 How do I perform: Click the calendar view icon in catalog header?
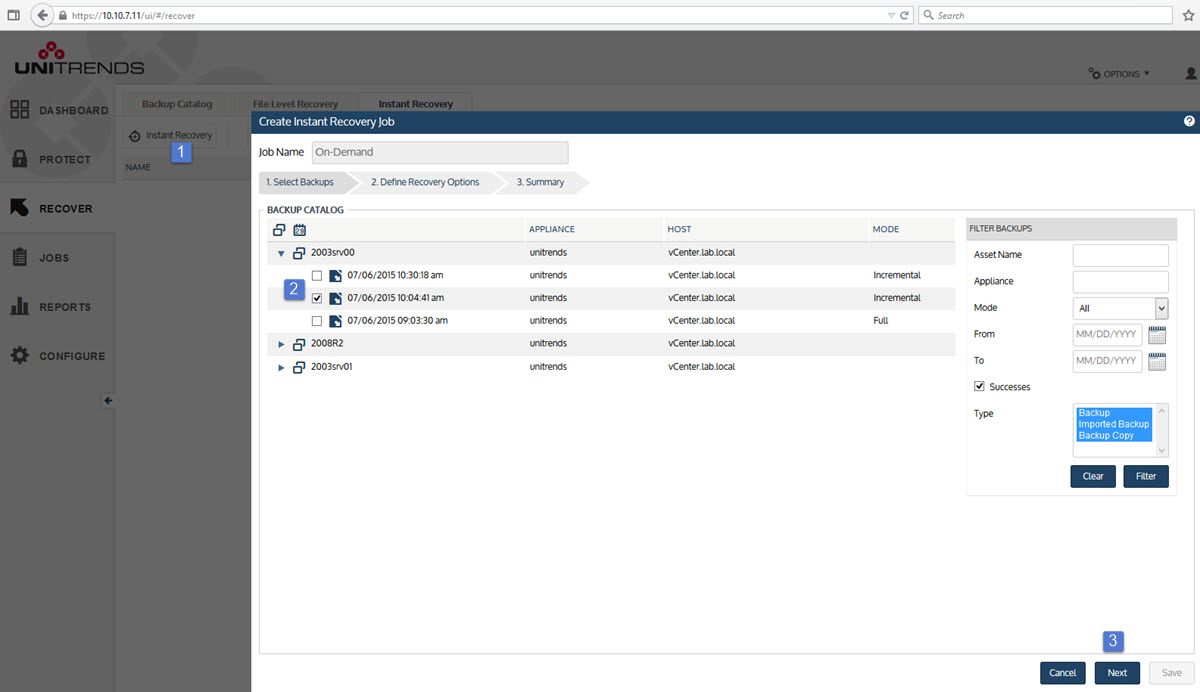(x=299, y=229)
